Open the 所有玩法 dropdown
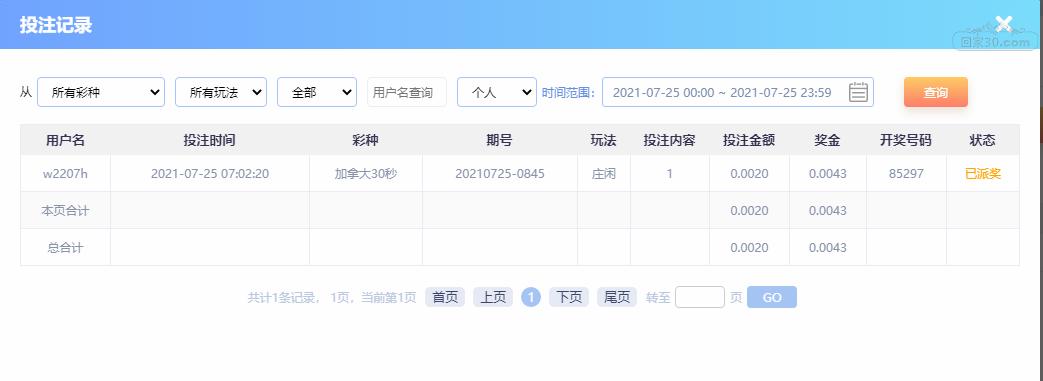 pos(221,92)
